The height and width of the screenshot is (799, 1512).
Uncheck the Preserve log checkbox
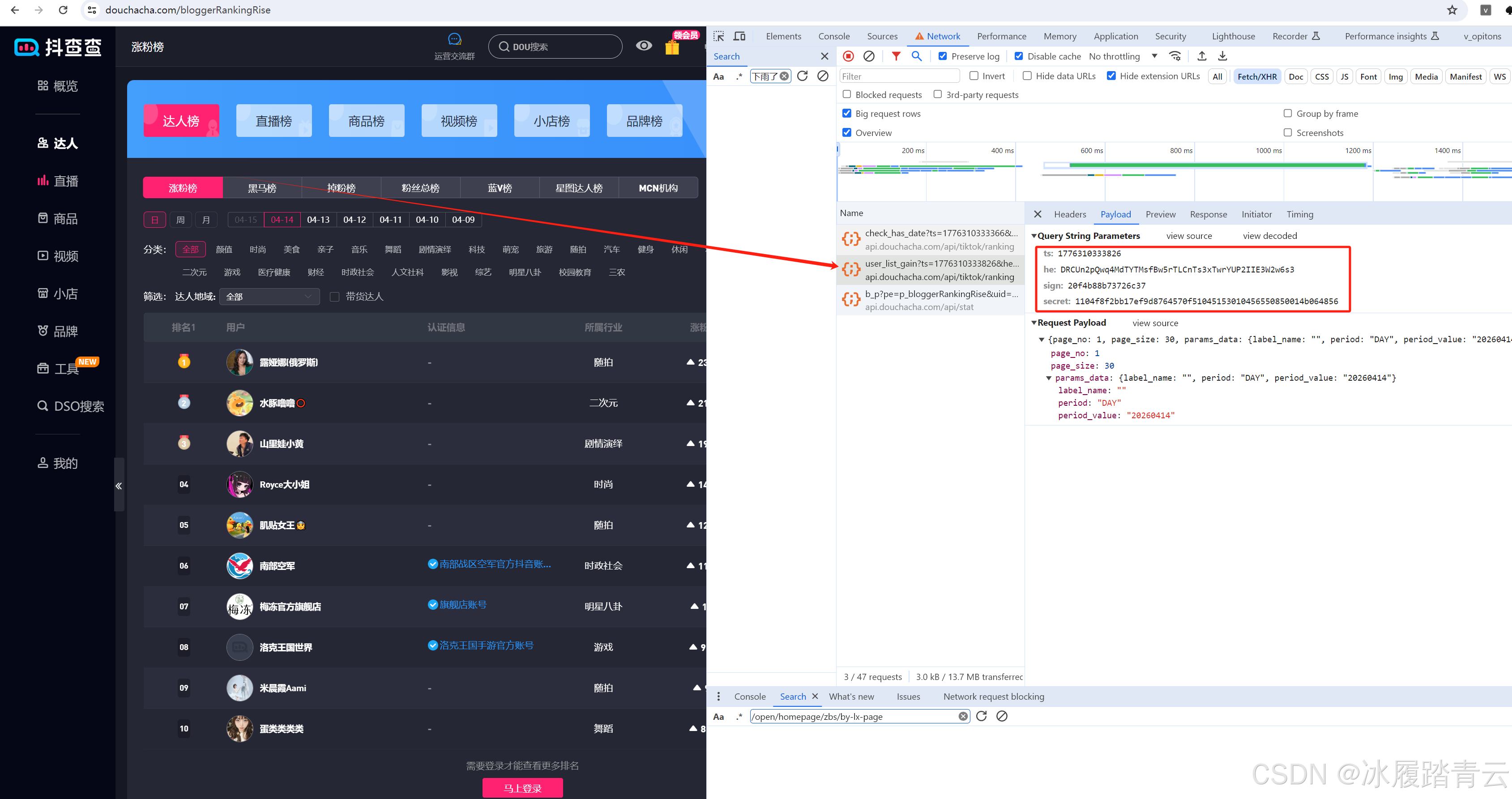point(943,56)
